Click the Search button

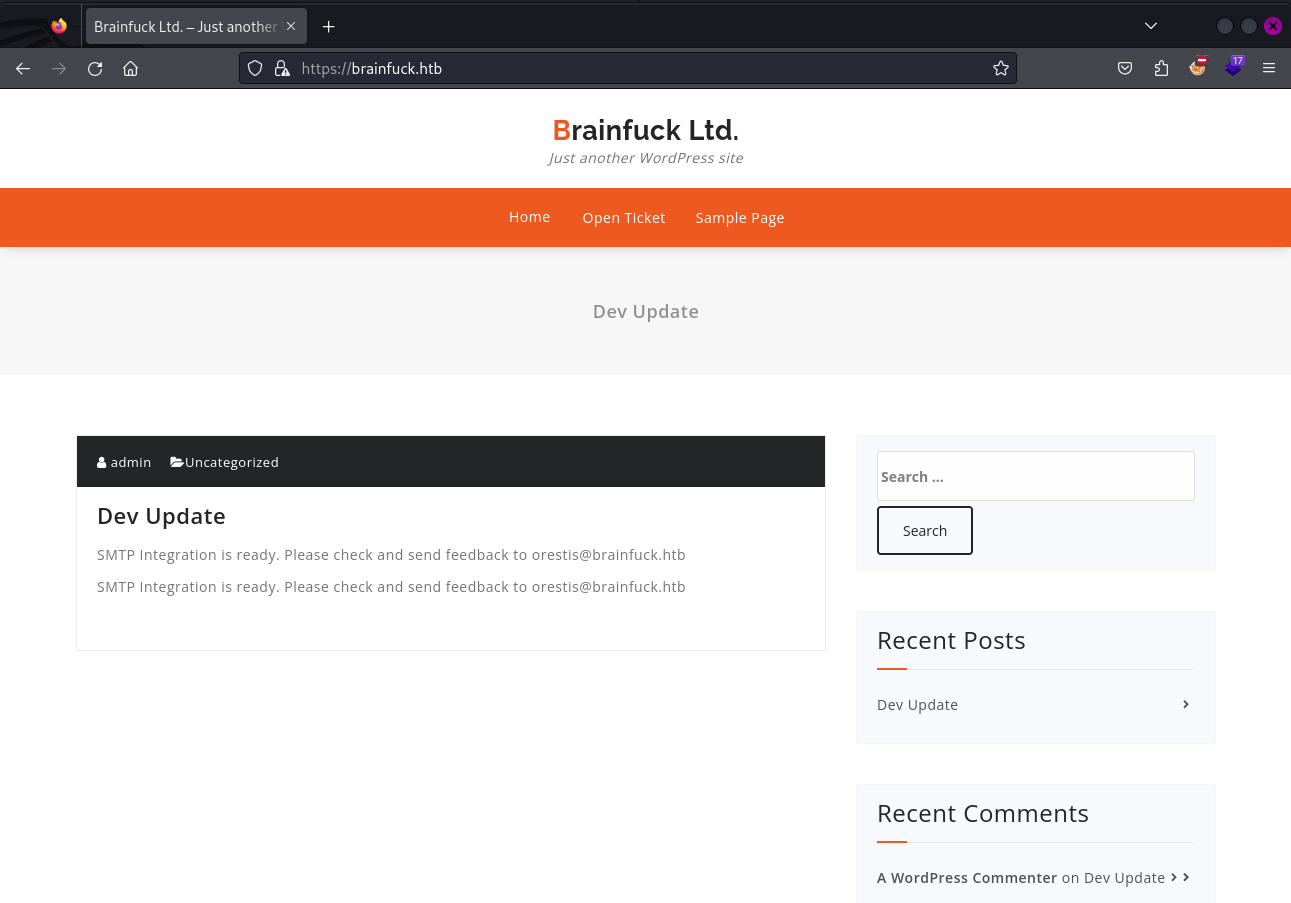click(x=925, y=530)
